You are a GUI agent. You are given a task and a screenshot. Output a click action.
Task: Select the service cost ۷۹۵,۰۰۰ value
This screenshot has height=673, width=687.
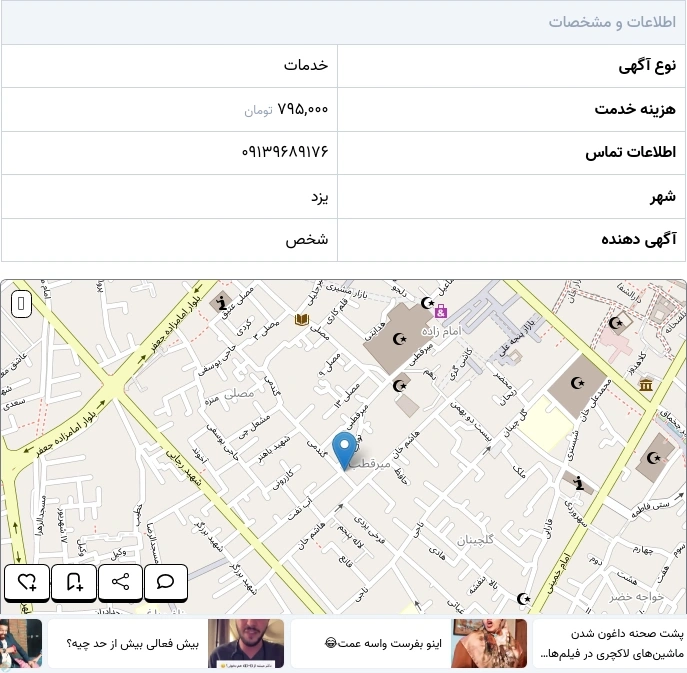pos(303,109)
